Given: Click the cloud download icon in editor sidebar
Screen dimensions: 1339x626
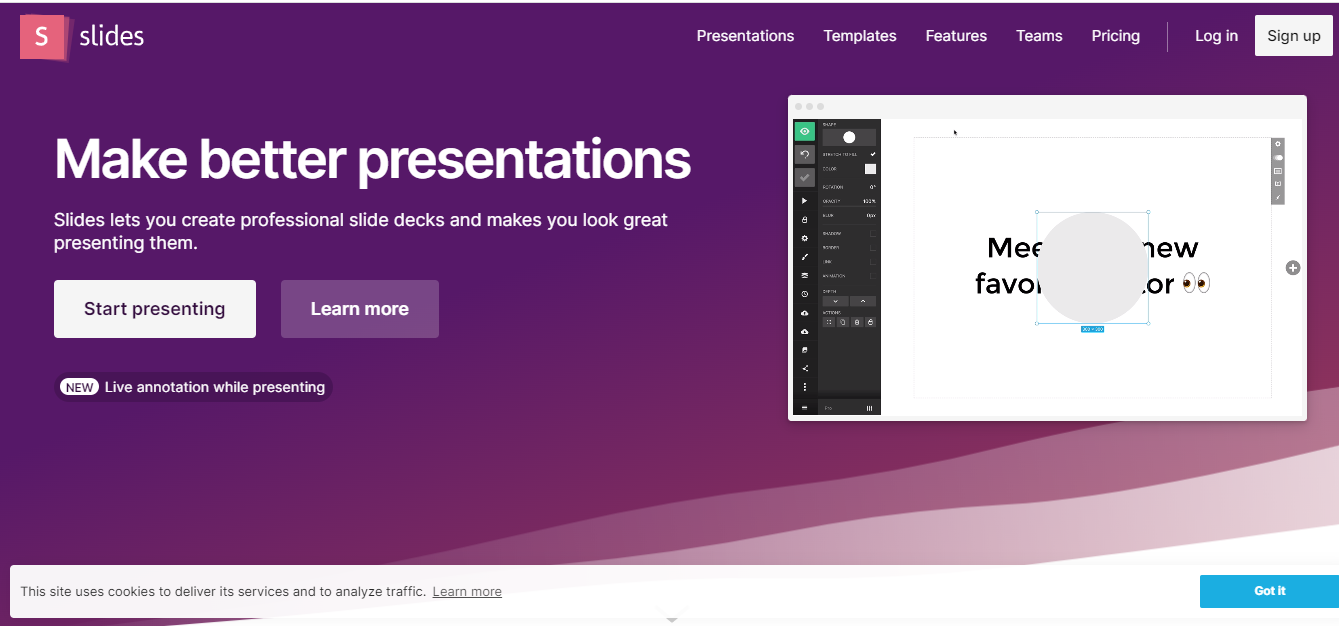Looking at the screenshot, I should point(805,331).
